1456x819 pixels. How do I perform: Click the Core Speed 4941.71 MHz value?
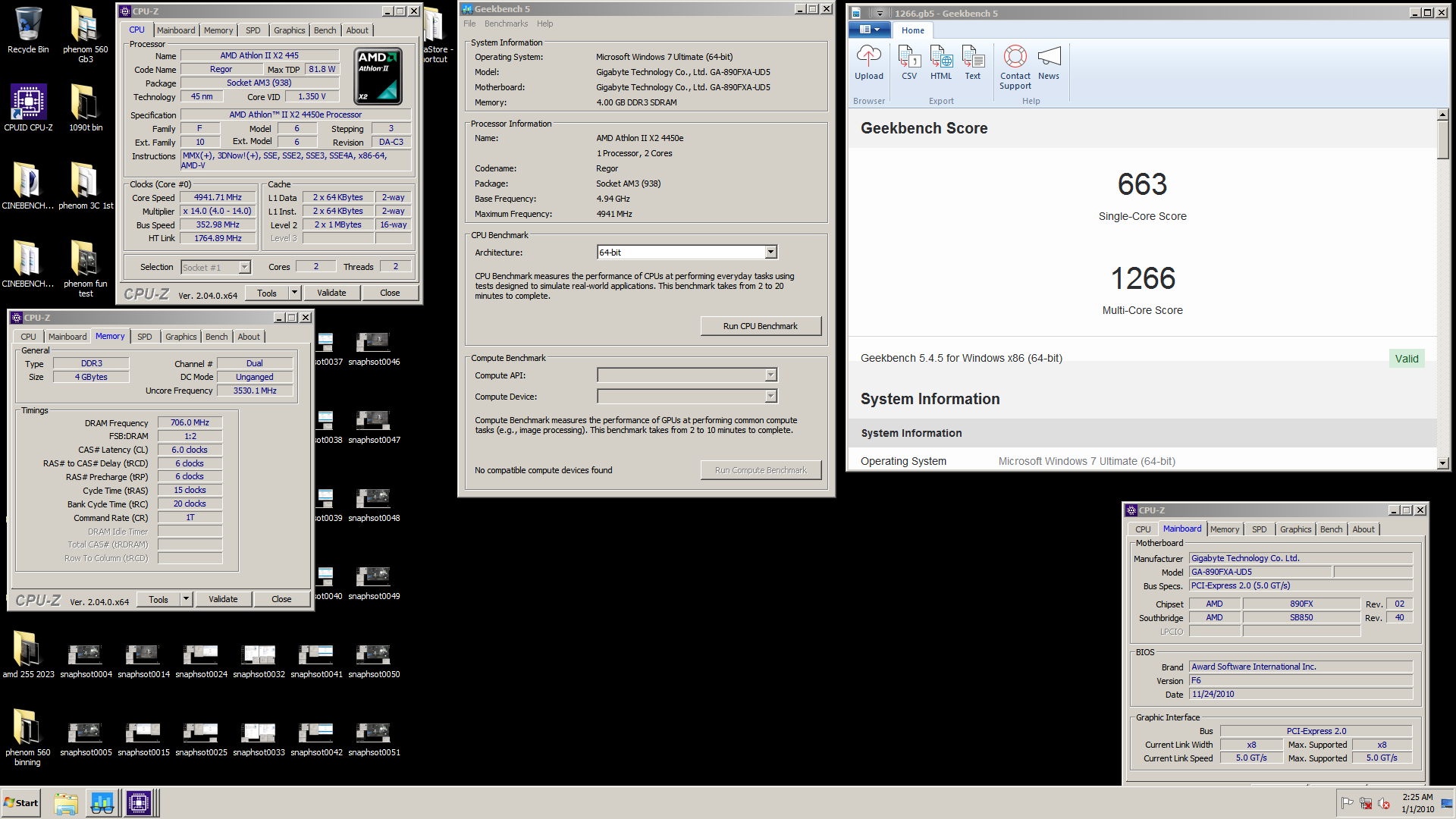coord(218,197)
